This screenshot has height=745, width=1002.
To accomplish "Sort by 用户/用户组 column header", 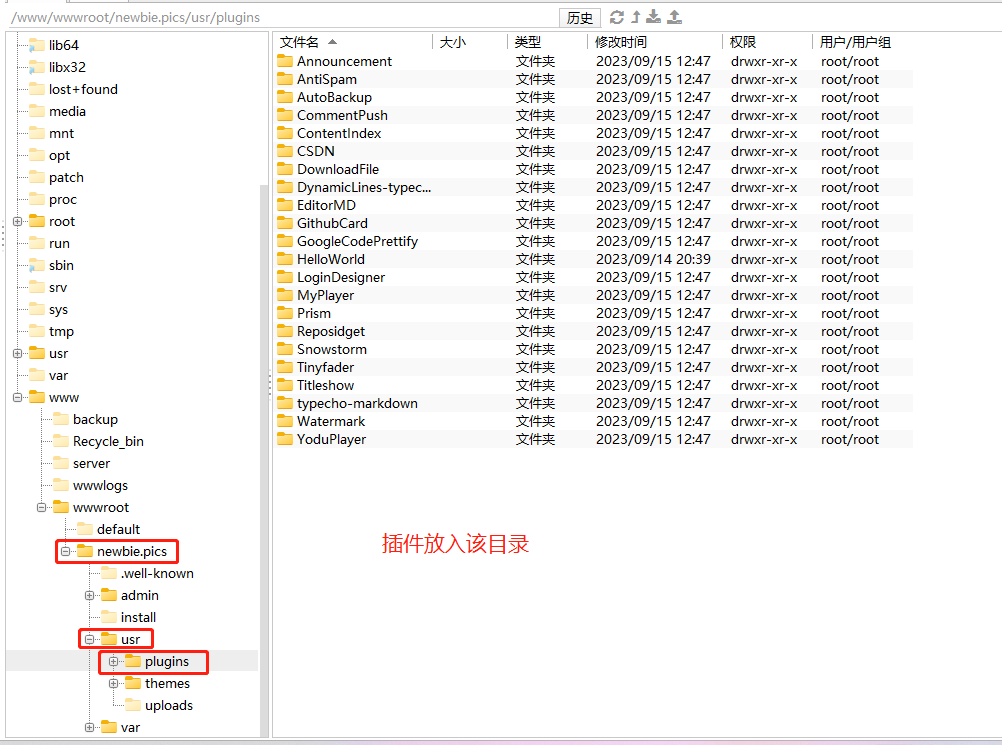I will (855, 42).
